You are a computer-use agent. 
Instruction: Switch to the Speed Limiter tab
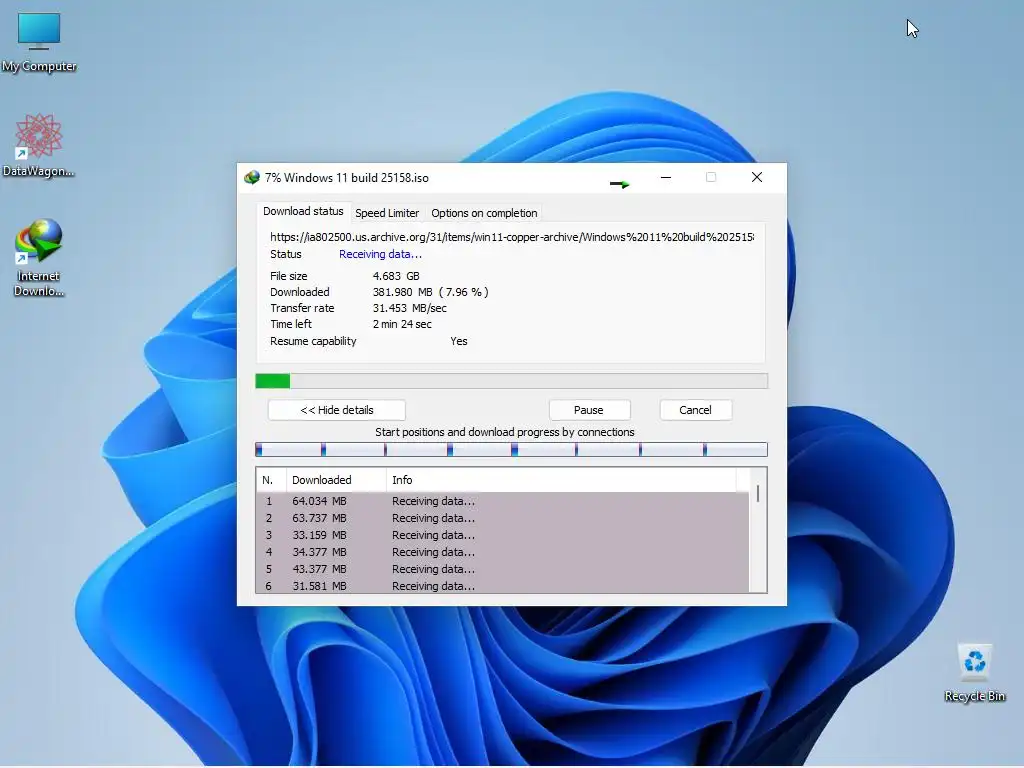(387, 213)
